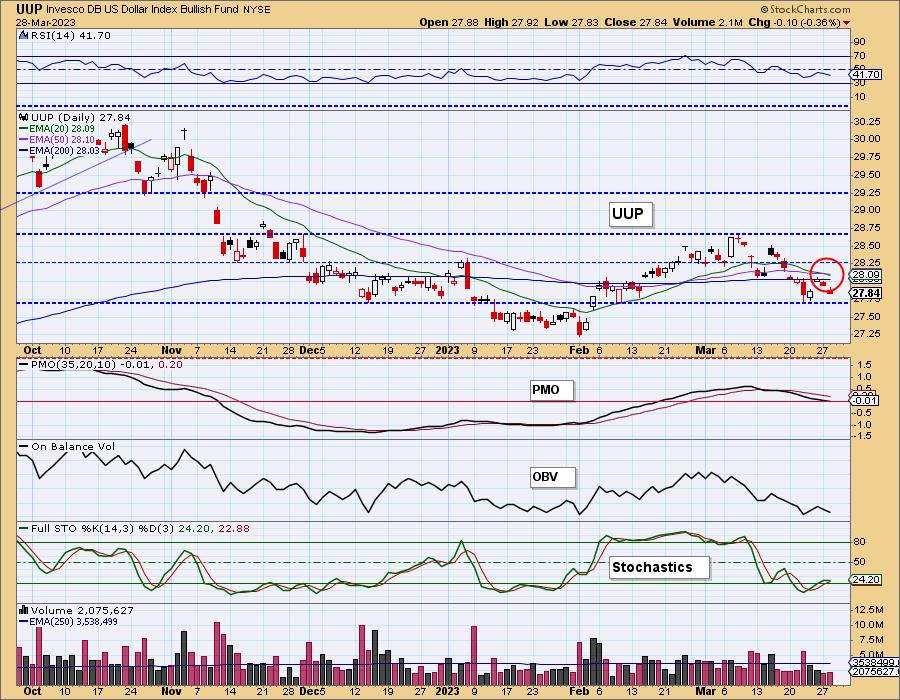This screenshot has width=900, height=700.
Task: Click the bar icon before Volume 2,075,627
Action: (x=24, y=610)
